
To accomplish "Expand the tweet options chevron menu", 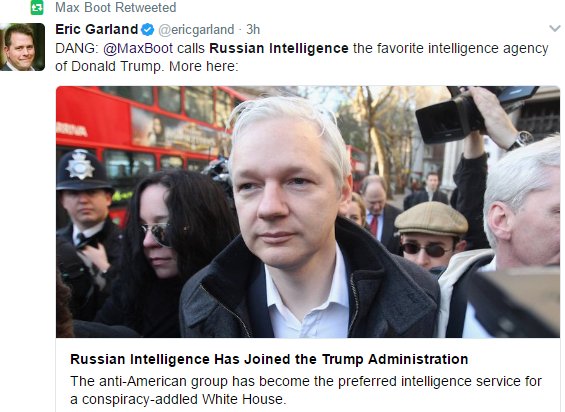I will (555, 28).
